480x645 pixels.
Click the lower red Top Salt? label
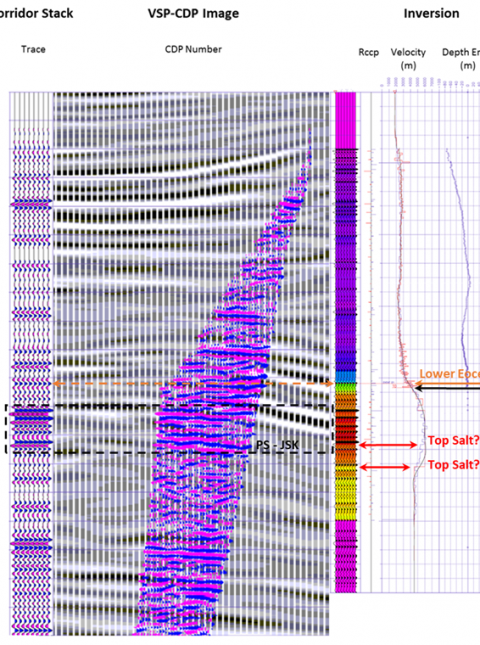454,465
